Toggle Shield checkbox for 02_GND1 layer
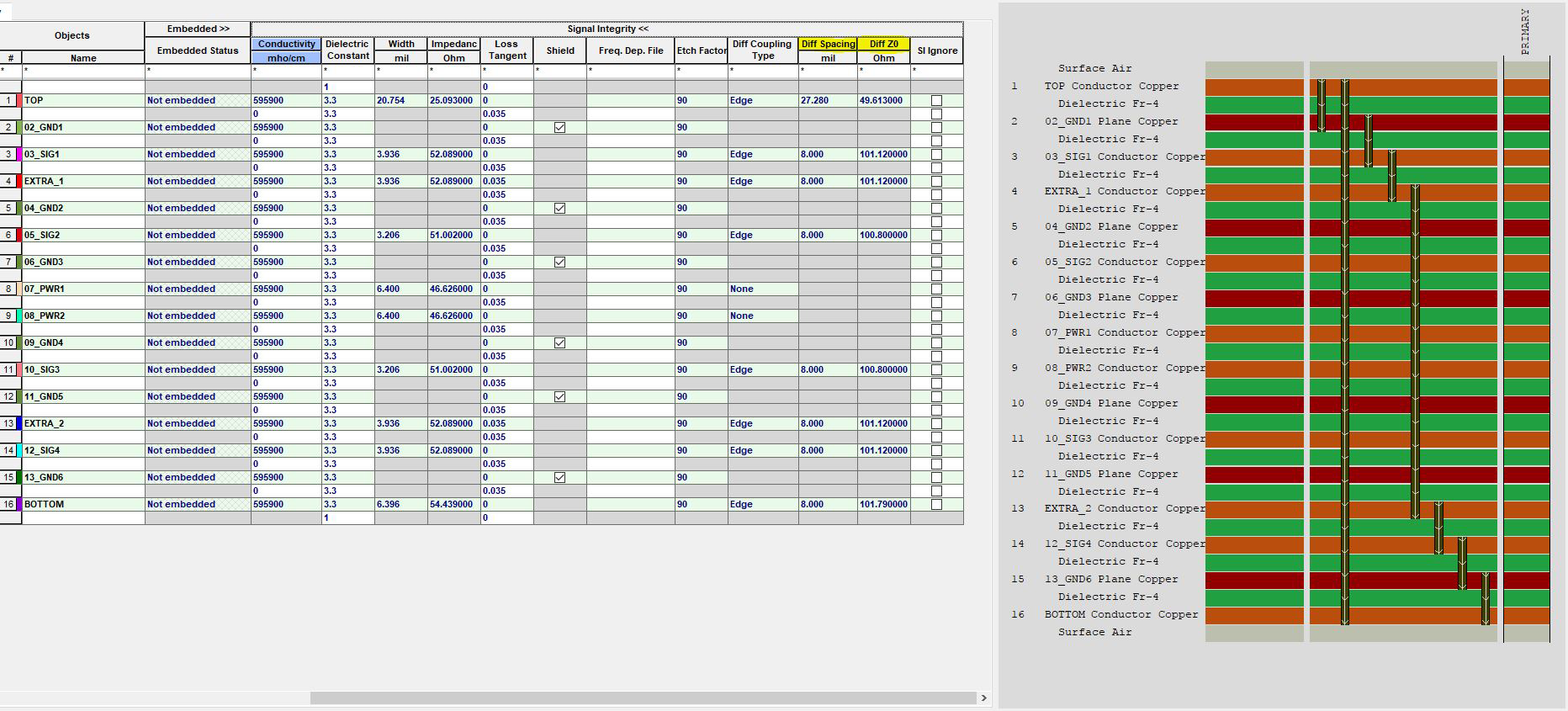This screenshot has width=1568, height=711. [x=559, y=127]
